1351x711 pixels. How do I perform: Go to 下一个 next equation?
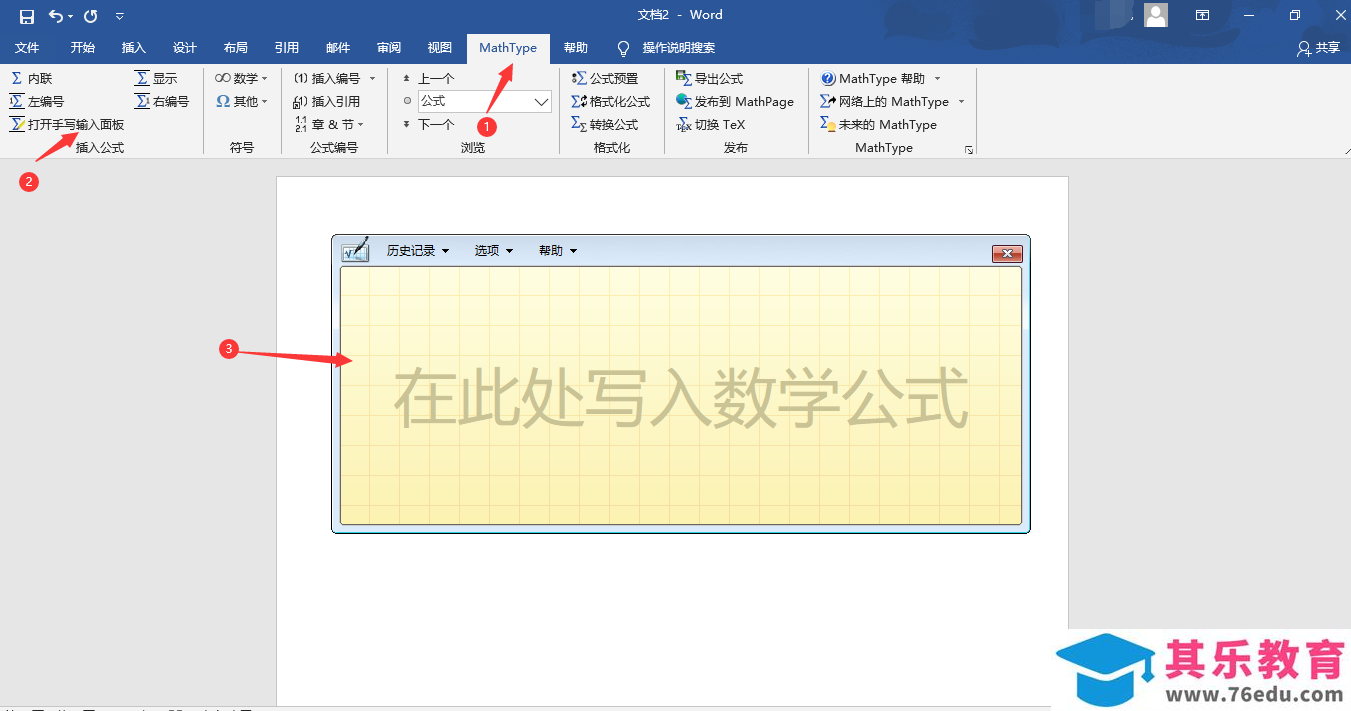(x=428, y=125)
